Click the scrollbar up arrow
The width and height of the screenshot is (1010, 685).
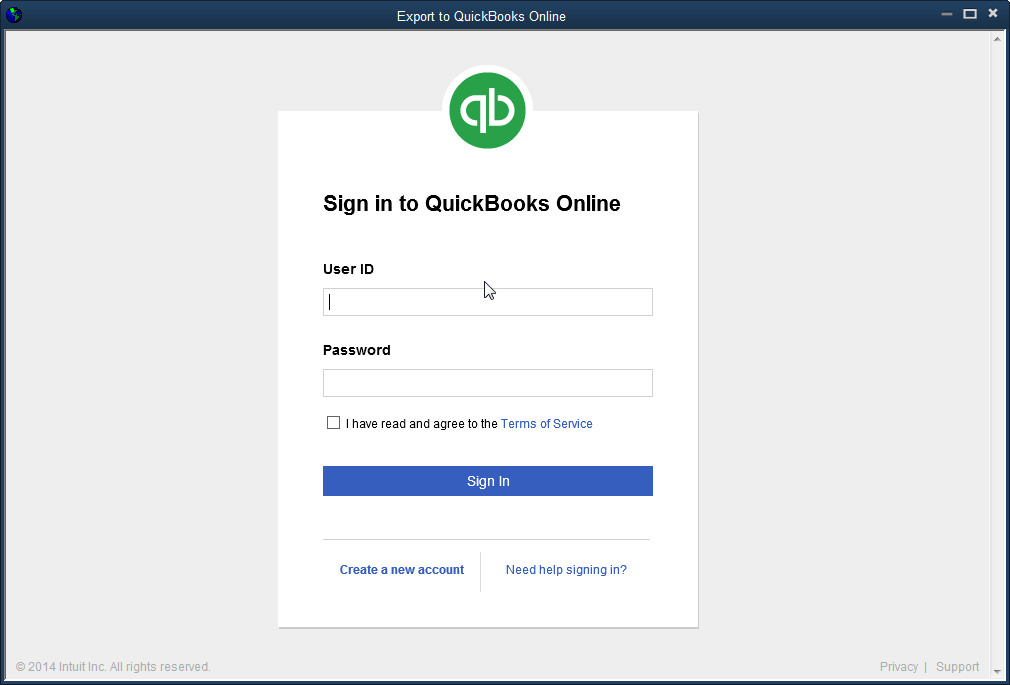point(997,38)
